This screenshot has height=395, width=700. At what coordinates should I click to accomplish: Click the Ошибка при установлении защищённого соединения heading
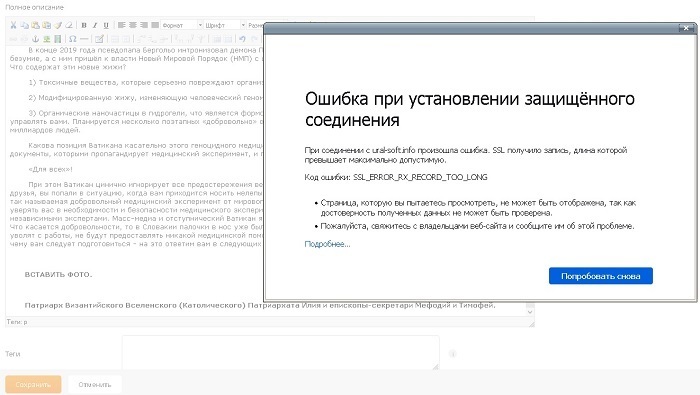pos(470,109)
